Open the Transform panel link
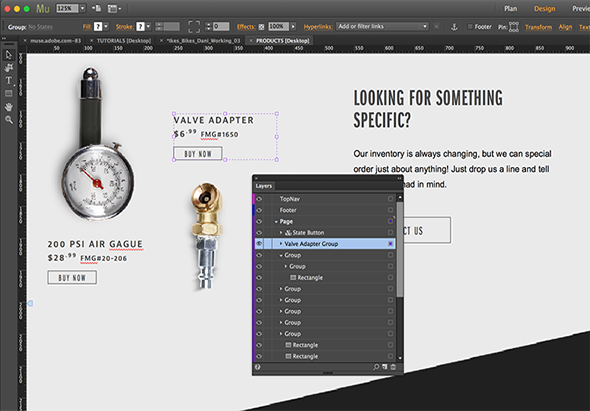This screenshot has height=411, width=590. tap(538, 27)
